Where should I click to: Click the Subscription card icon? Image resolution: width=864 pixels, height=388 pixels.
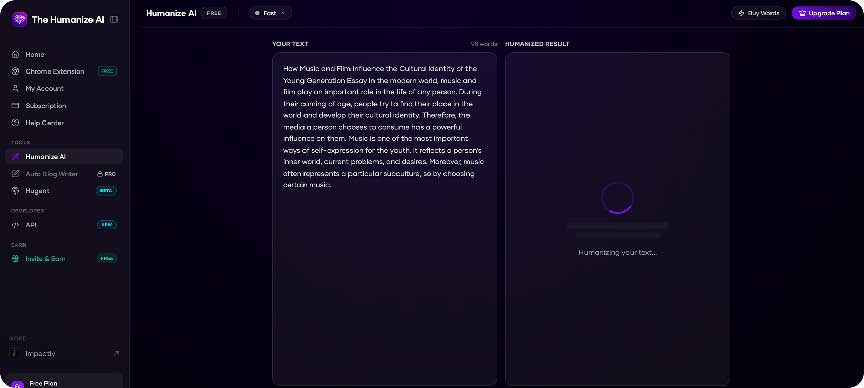(15, 106)
